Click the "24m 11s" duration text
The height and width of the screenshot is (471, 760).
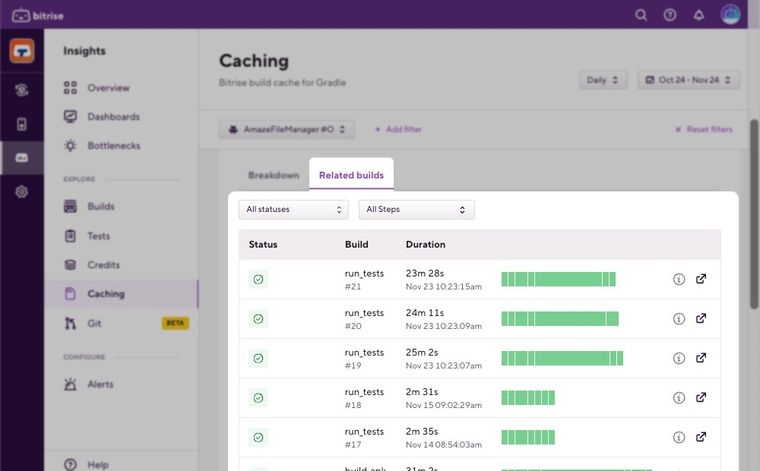[425, 313]
